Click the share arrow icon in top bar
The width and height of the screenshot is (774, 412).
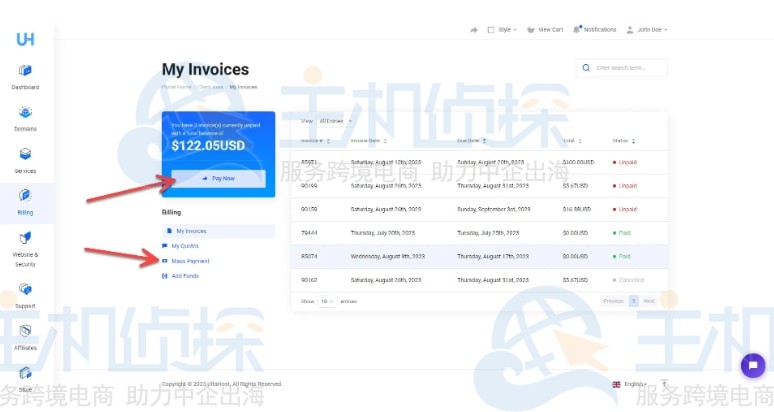pyautogui.click(x=473, y=30)
